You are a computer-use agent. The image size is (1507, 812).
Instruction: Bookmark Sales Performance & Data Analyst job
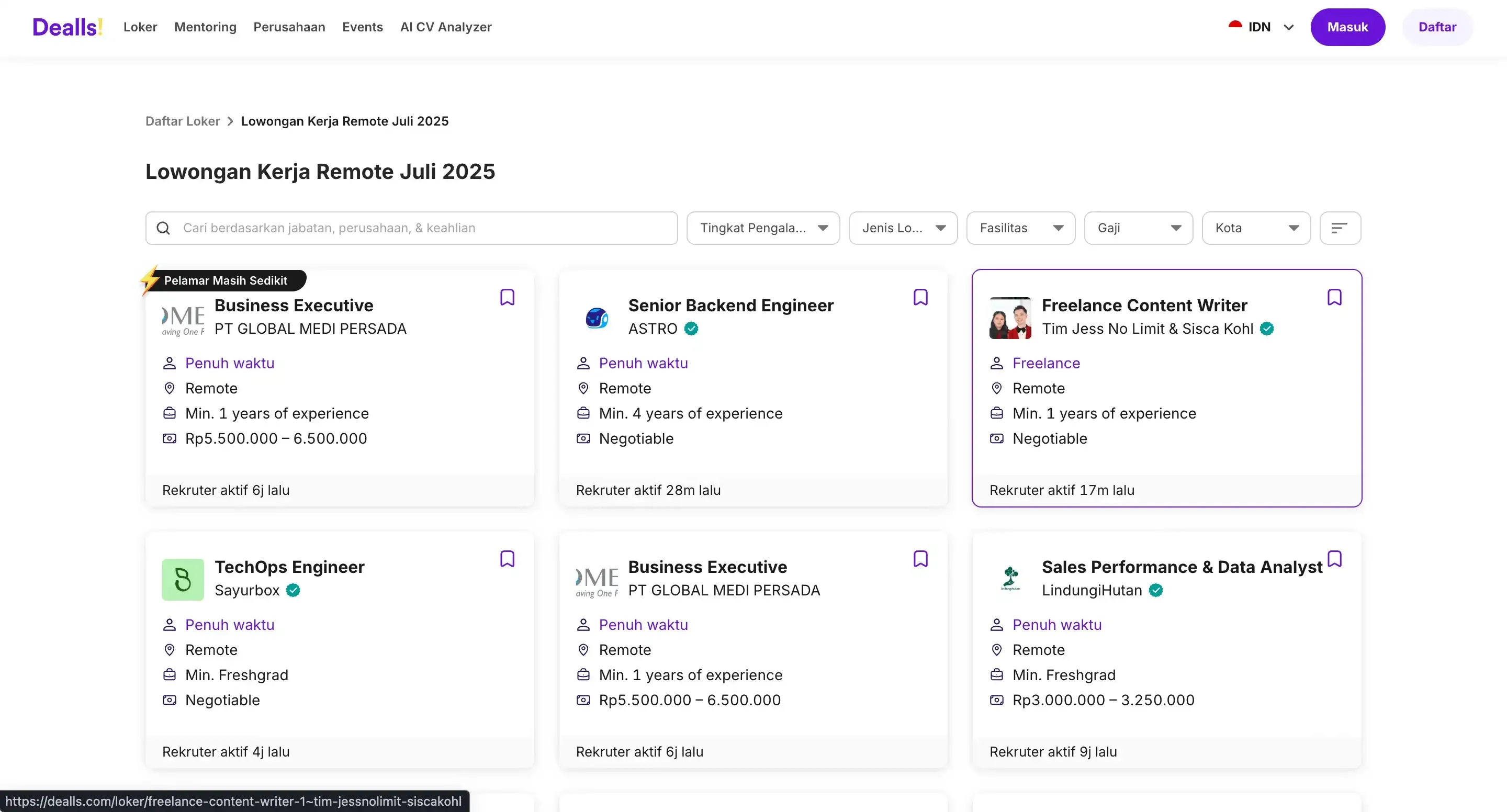(x=1334, y=559)
